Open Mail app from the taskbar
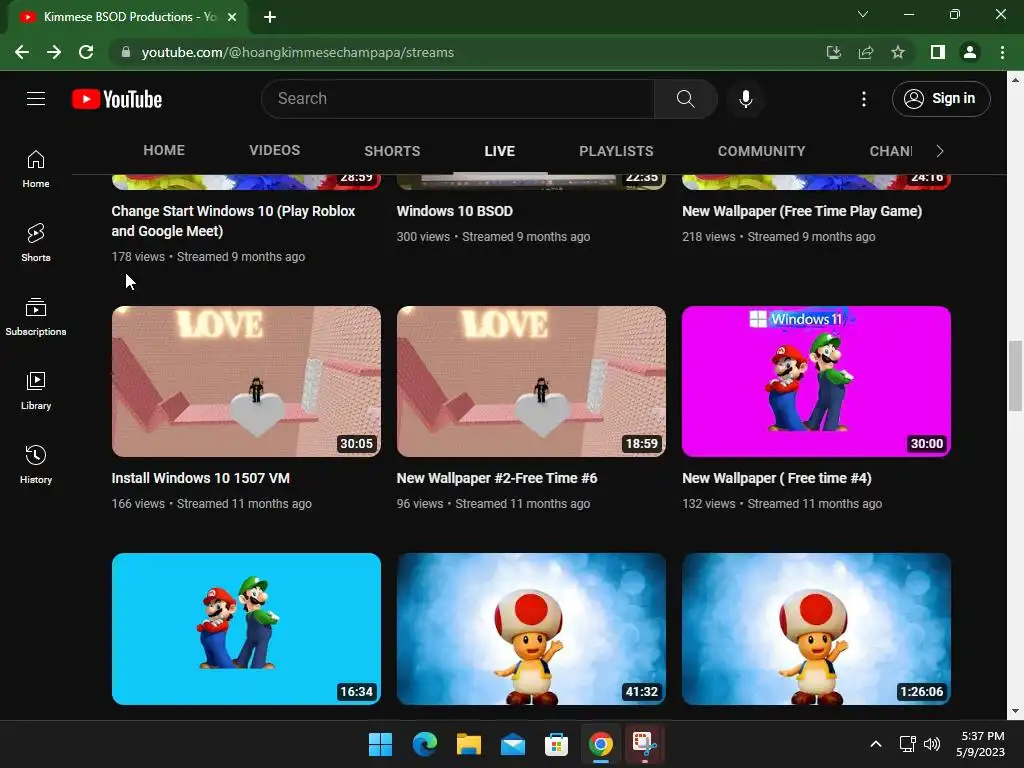The image size is (1024, 768). pos(513,744)
